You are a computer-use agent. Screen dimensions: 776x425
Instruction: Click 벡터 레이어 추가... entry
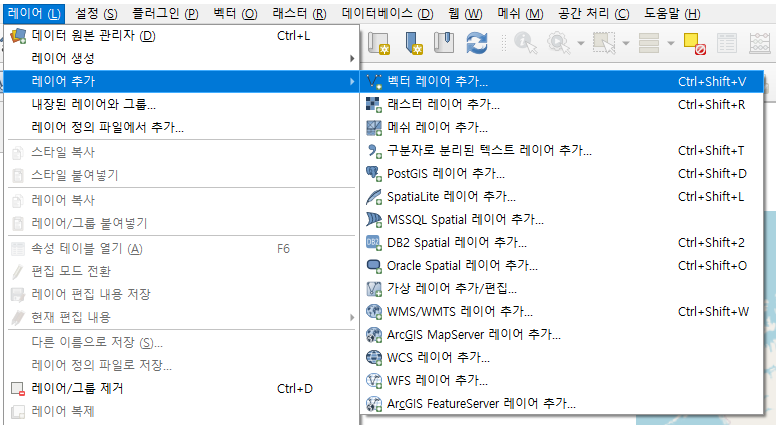(x=562, y=81)
